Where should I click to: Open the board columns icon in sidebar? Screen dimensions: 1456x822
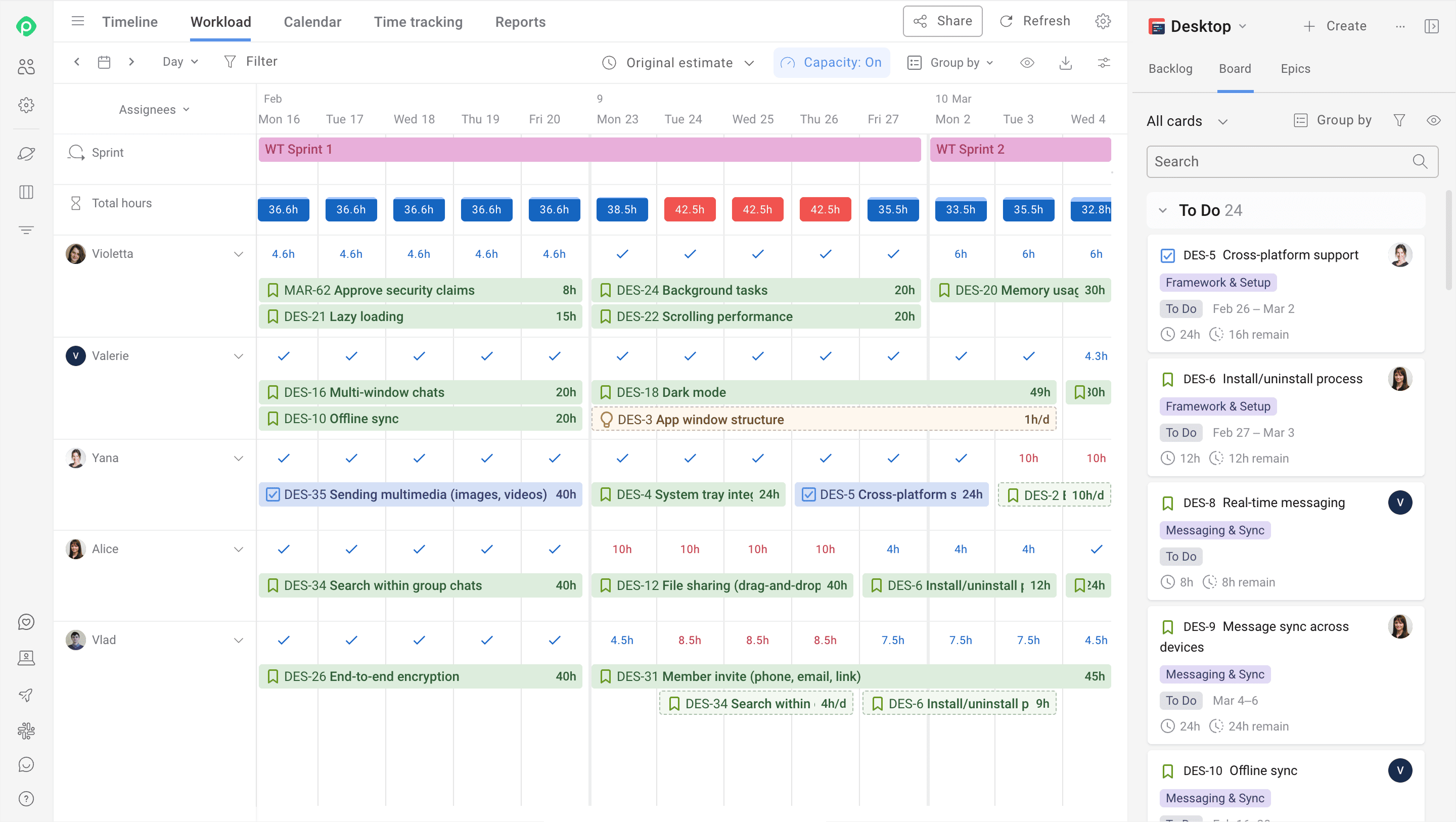point(26,192)
